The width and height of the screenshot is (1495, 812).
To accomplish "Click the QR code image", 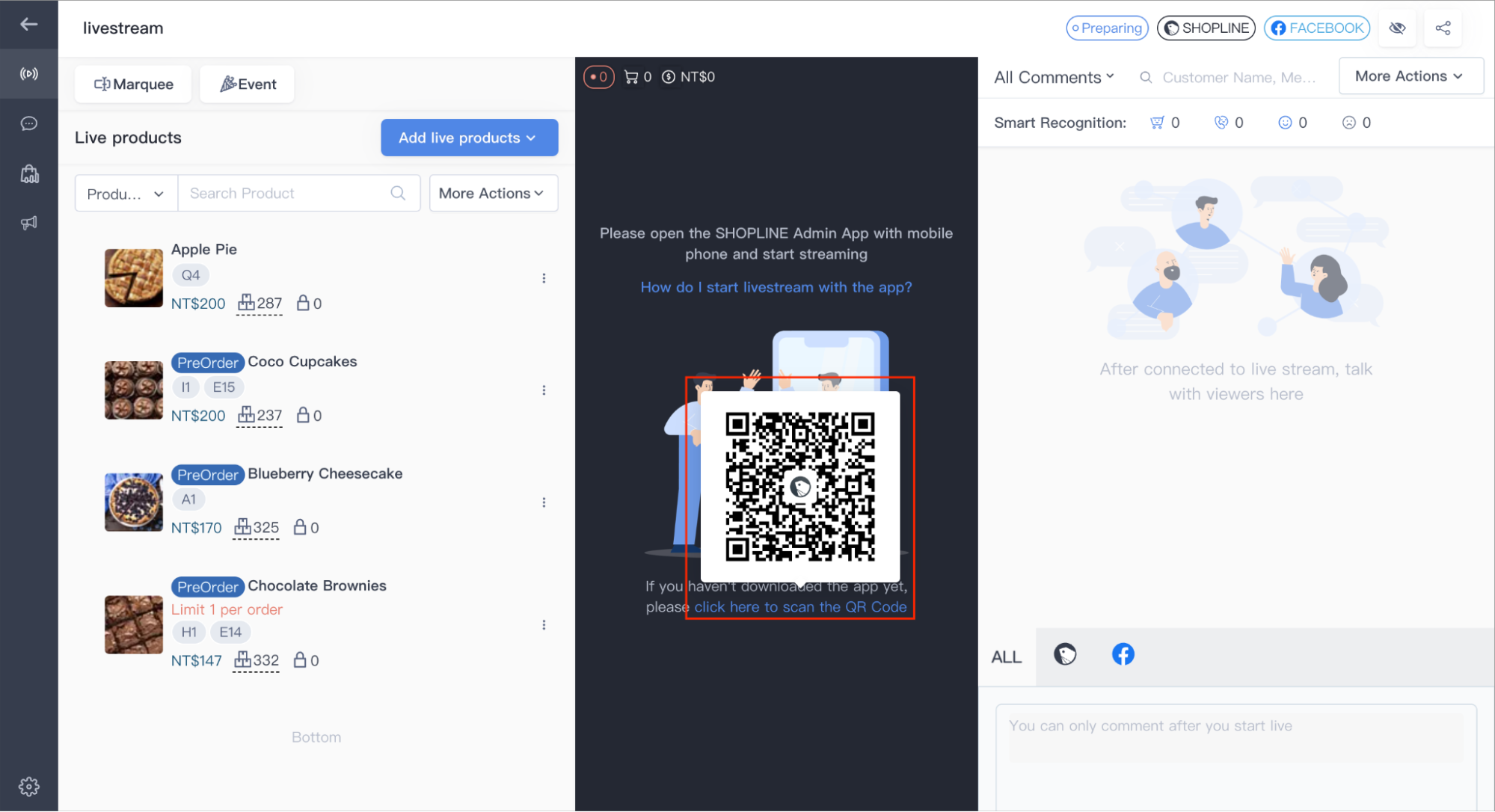I will point(800,487).
